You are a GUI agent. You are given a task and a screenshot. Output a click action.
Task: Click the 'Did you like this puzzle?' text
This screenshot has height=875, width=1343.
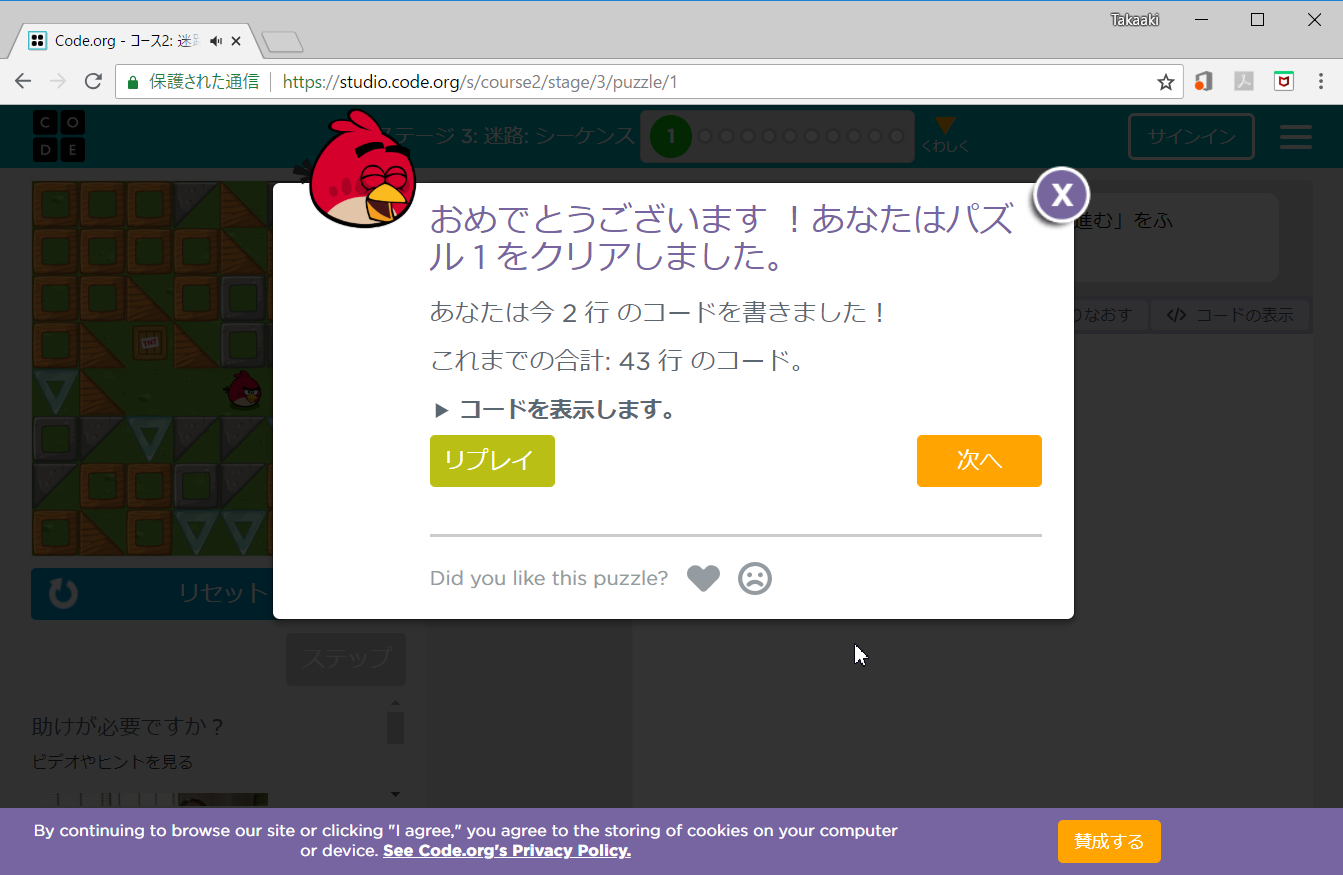tap(549, 578)
